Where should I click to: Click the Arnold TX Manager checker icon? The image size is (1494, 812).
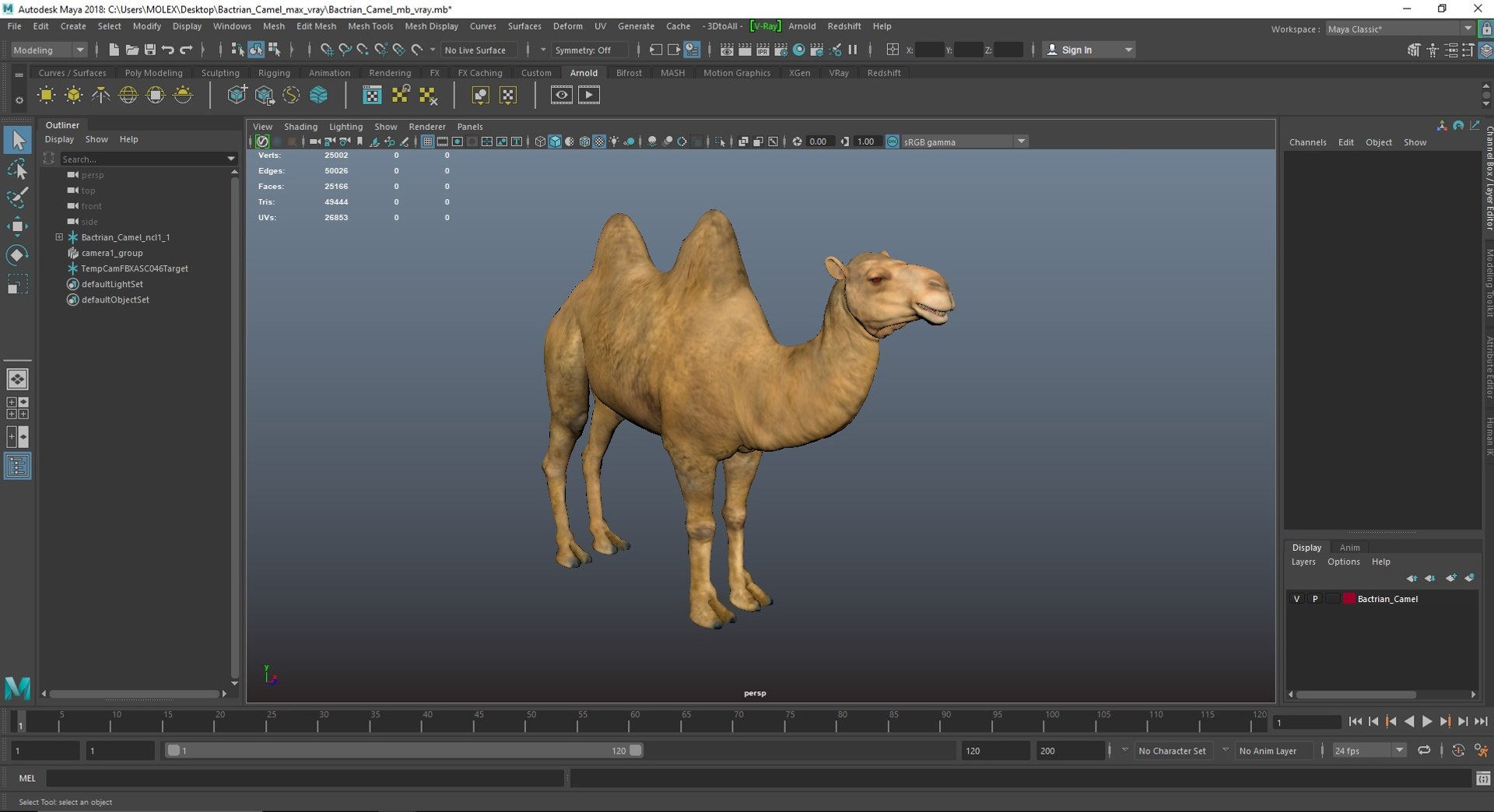pos(372,95)
